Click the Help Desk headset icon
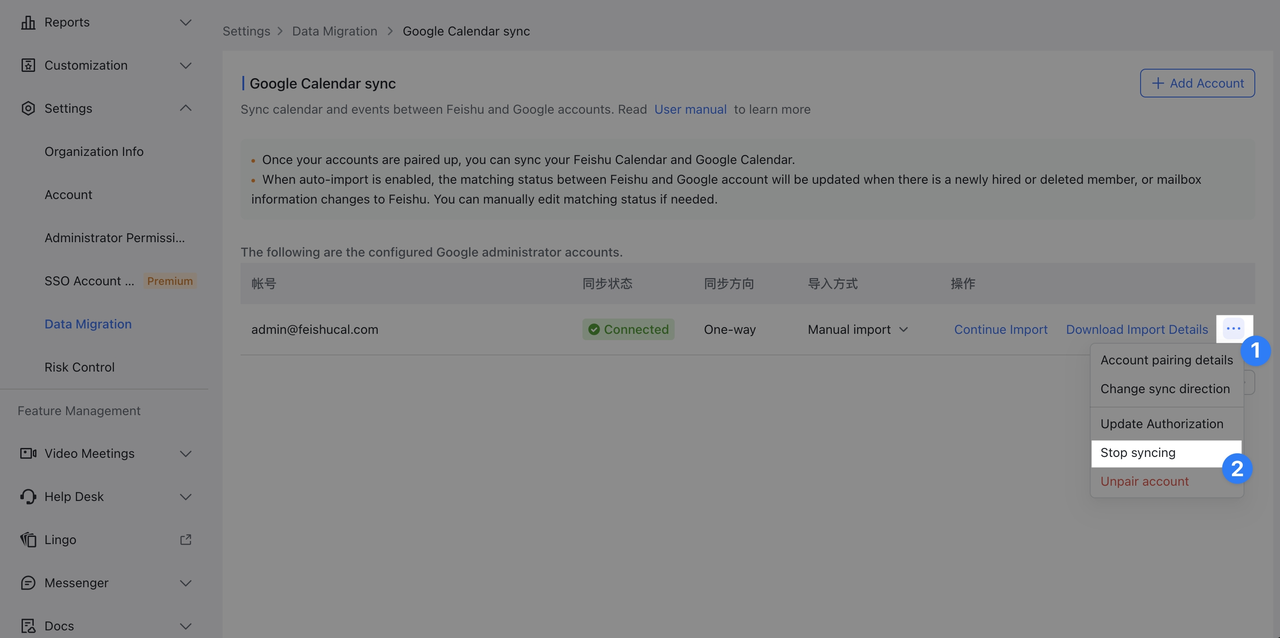 28,496
